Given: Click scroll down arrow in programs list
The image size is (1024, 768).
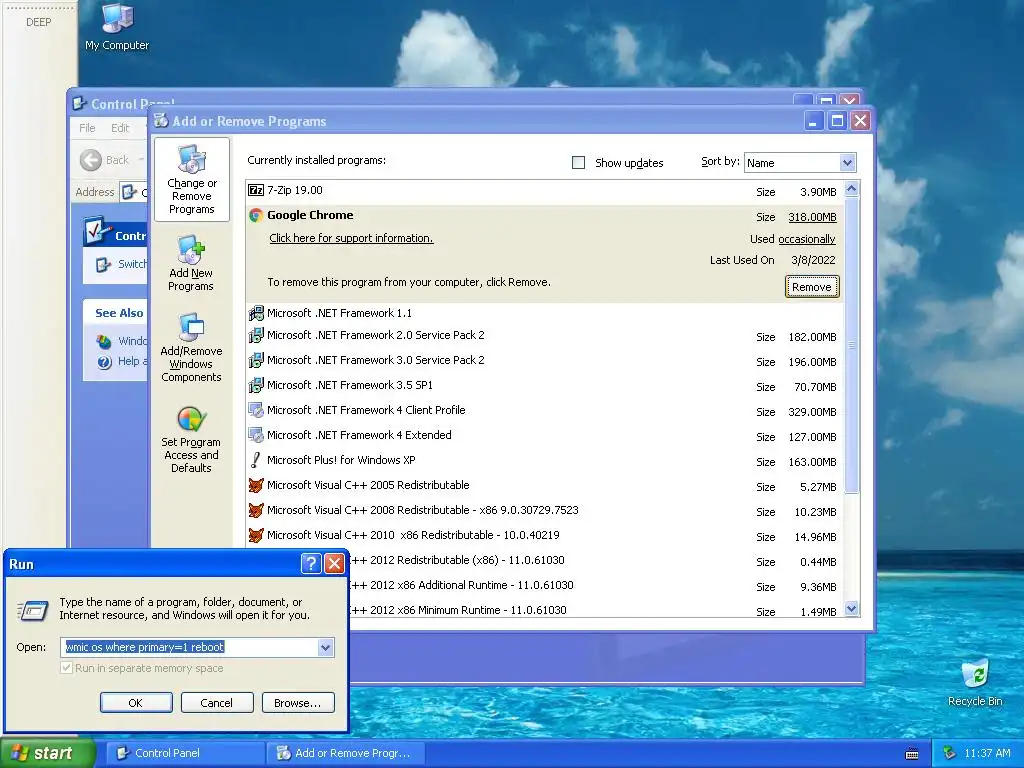Looking at the screenshot, I should coord(851,609).
